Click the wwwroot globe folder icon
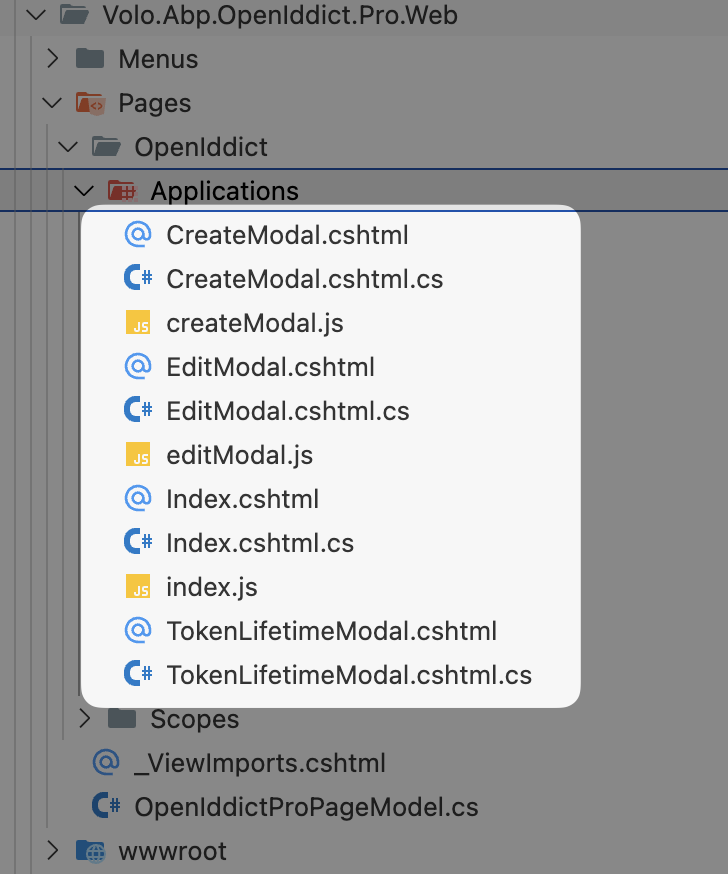The height and width of the screenshot is (874, 728). 90,851
